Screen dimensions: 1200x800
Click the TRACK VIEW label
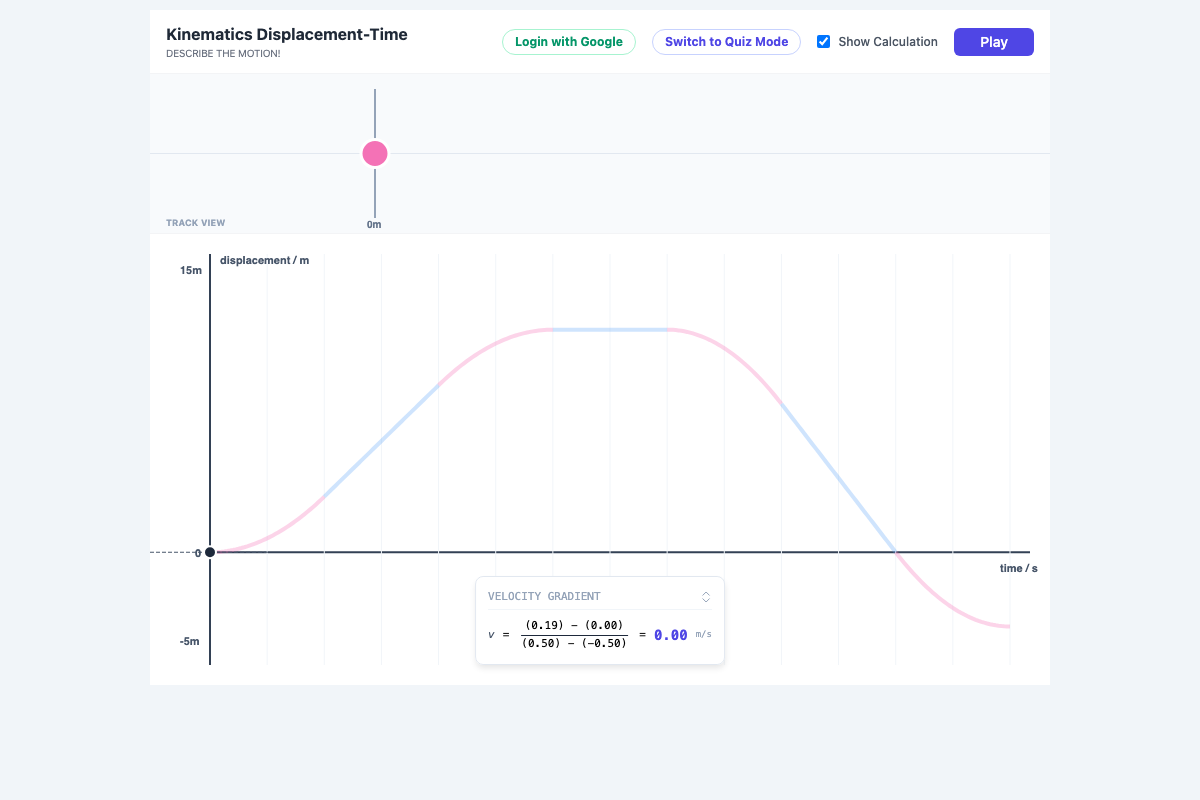(x=196, y=222)
